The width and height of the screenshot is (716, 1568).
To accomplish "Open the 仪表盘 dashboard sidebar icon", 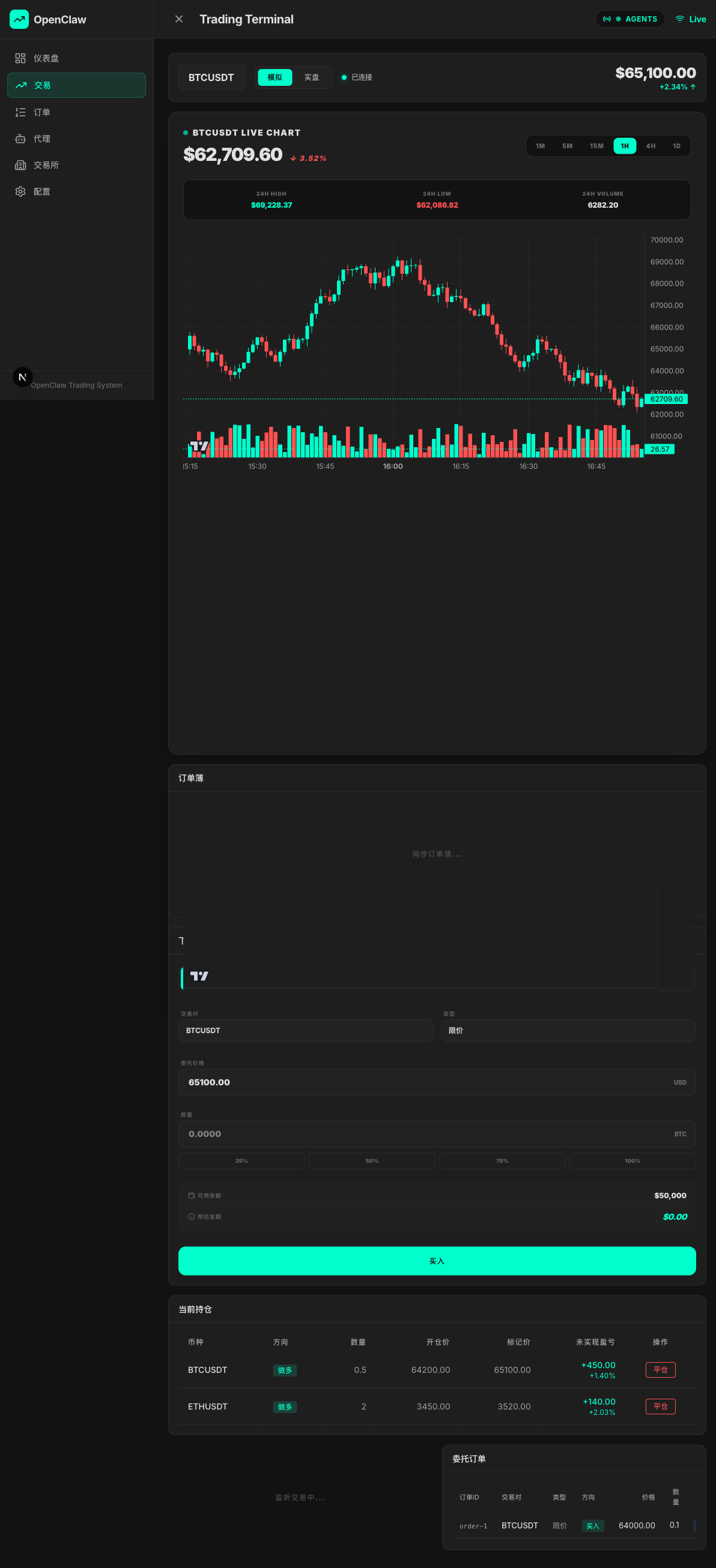I will click(20, 58).
